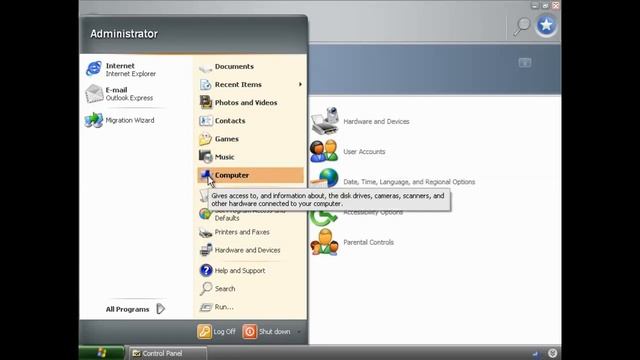
Task: Select Photos and Videos label
Action: pyautogui.click(x=246, y=103)
